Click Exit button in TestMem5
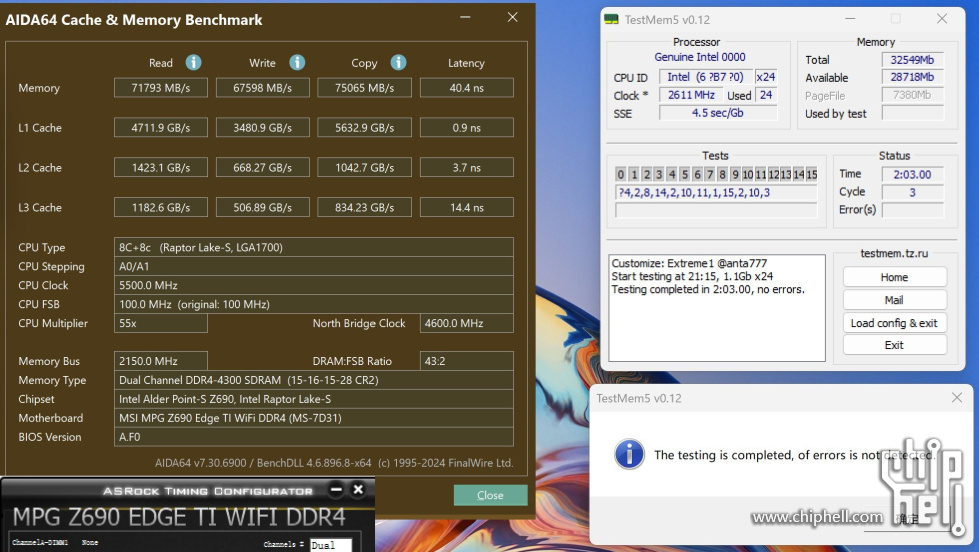The image size is (979, 552). (894, 345)
